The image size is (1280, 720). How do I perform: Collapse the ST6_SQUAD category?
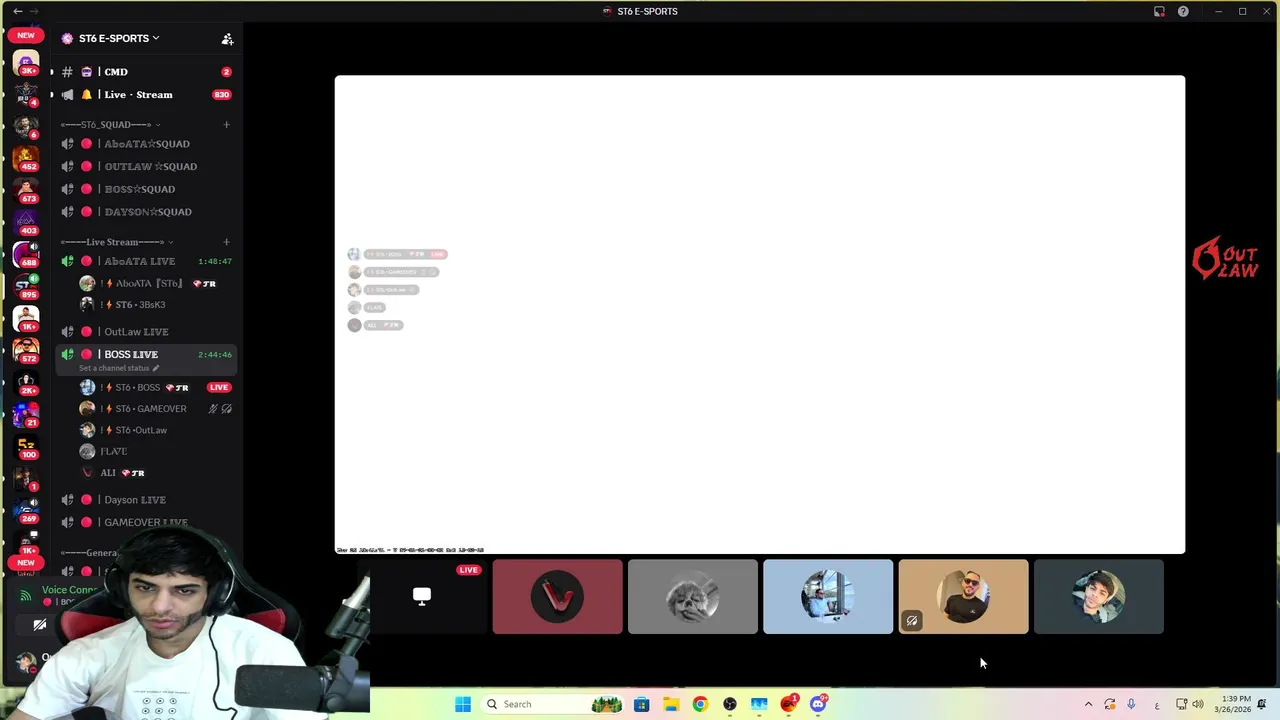[x=110, y=125]
